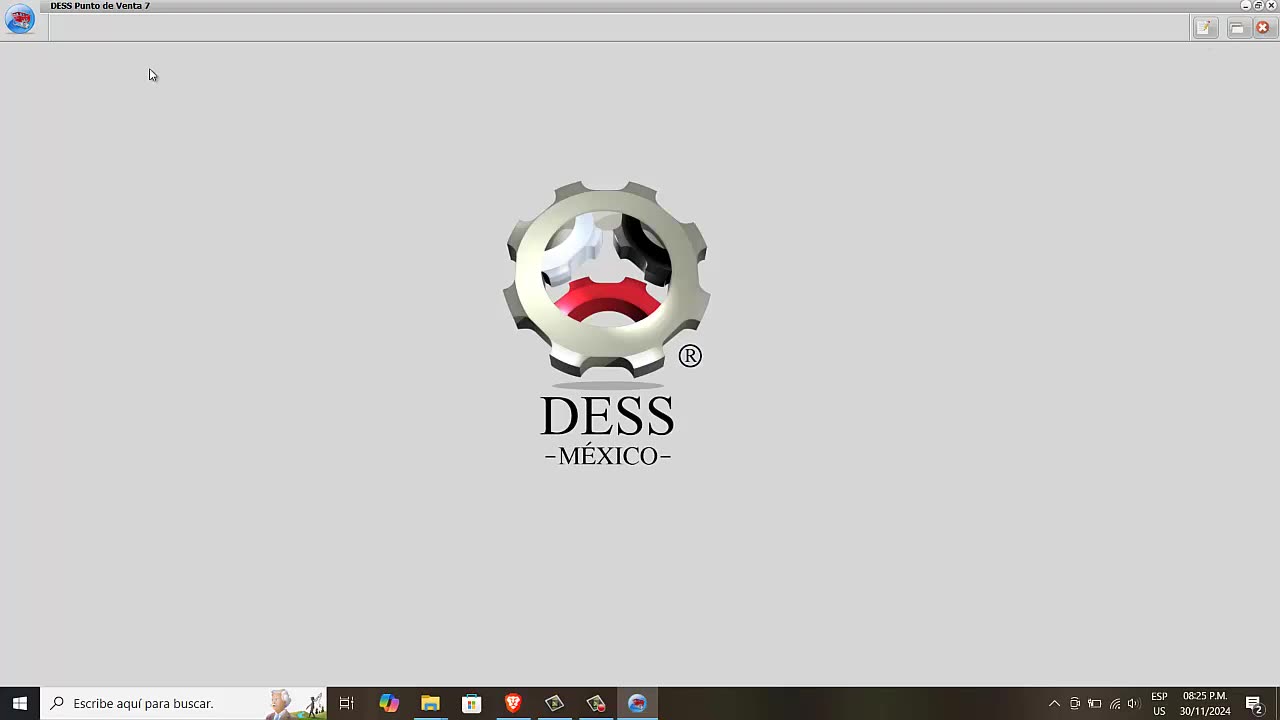Minimize the DESS Punto de Venta window
This screenshot has width=1280, height=720.
coord(1245,6)
